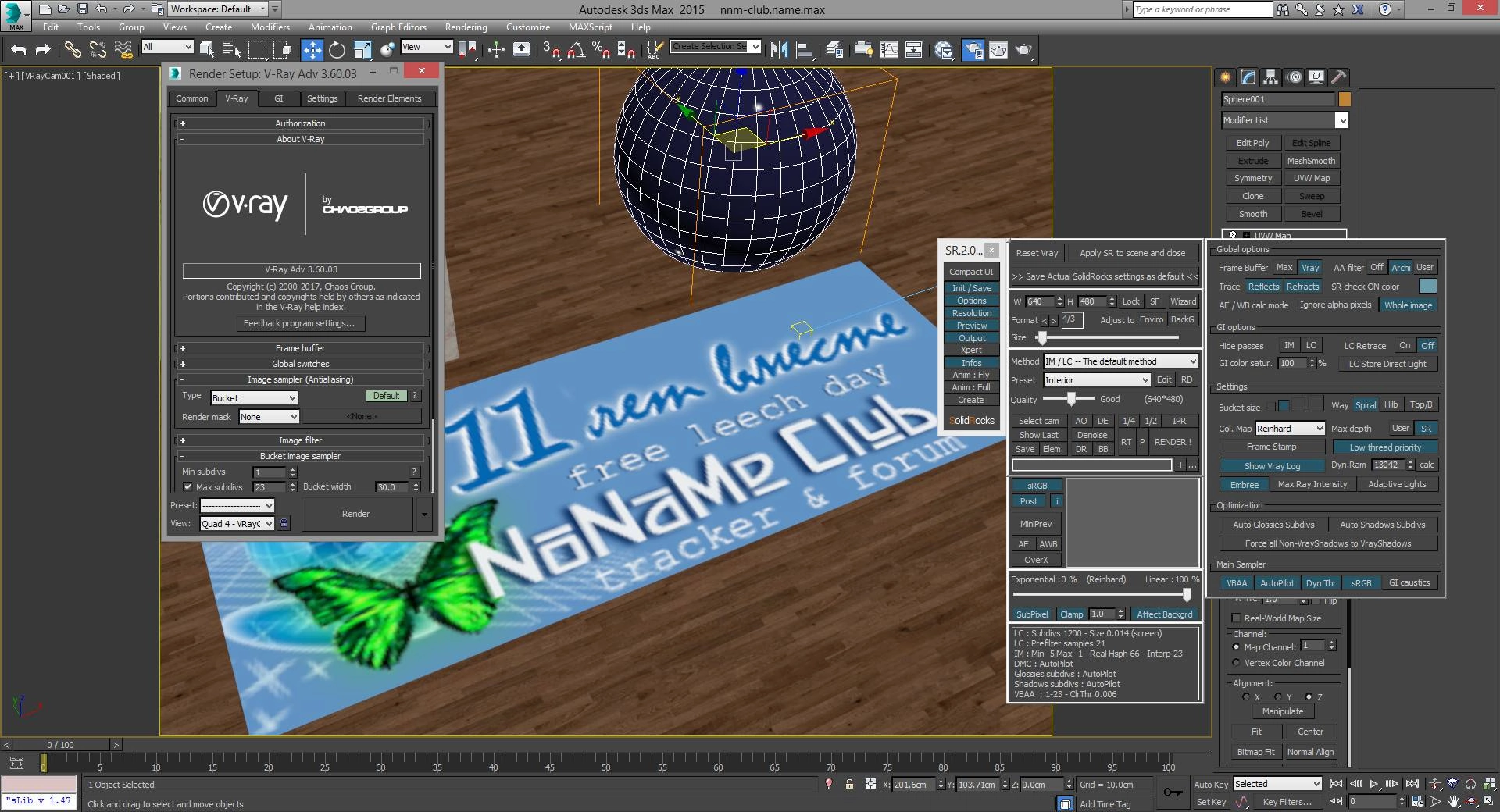Switch to the Render Elements tab

pos(389,98)
